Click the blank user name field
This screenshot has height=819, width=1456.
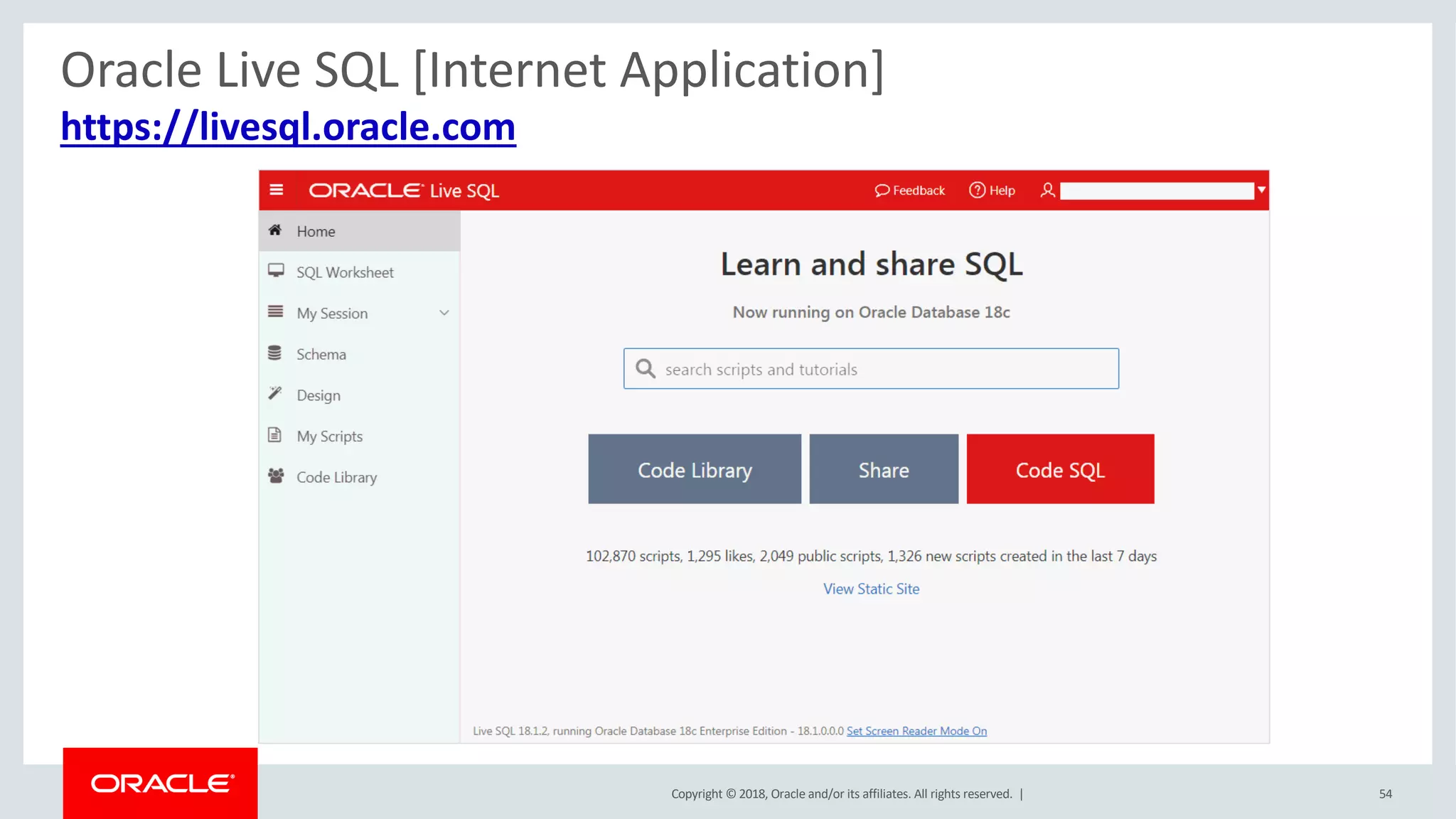(1157, 191)
